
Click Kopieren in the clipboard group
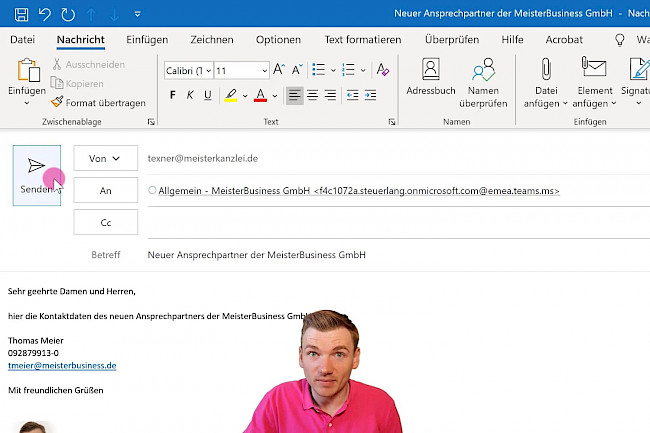(77, 83)
